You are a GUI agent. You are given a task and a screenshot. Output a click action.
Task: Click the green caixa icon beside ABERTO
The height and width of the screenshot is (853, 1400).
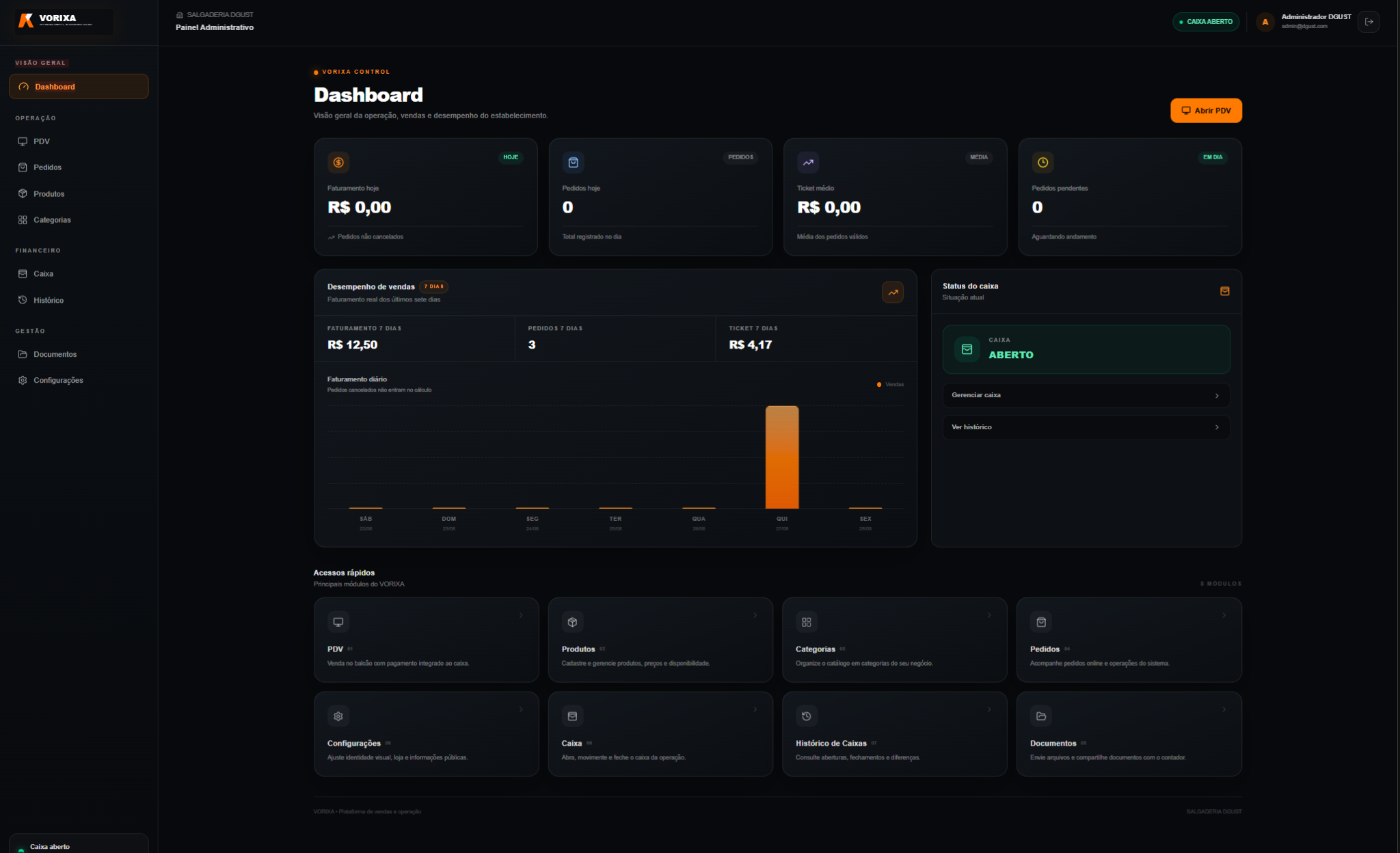[x=967, y=349]
